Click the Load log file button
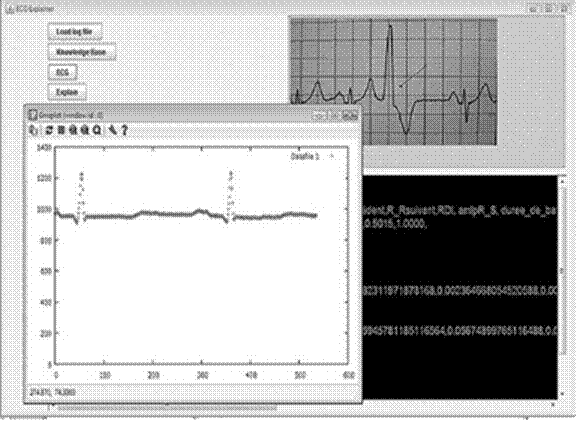Image resolution: width=577 pixels, height=421 pixels. [75, 32]
